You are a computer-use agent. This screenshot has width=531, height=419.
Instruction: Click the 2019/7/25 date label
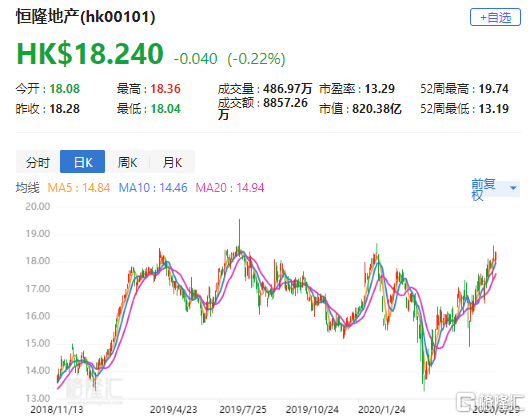[x=243, y=410]
